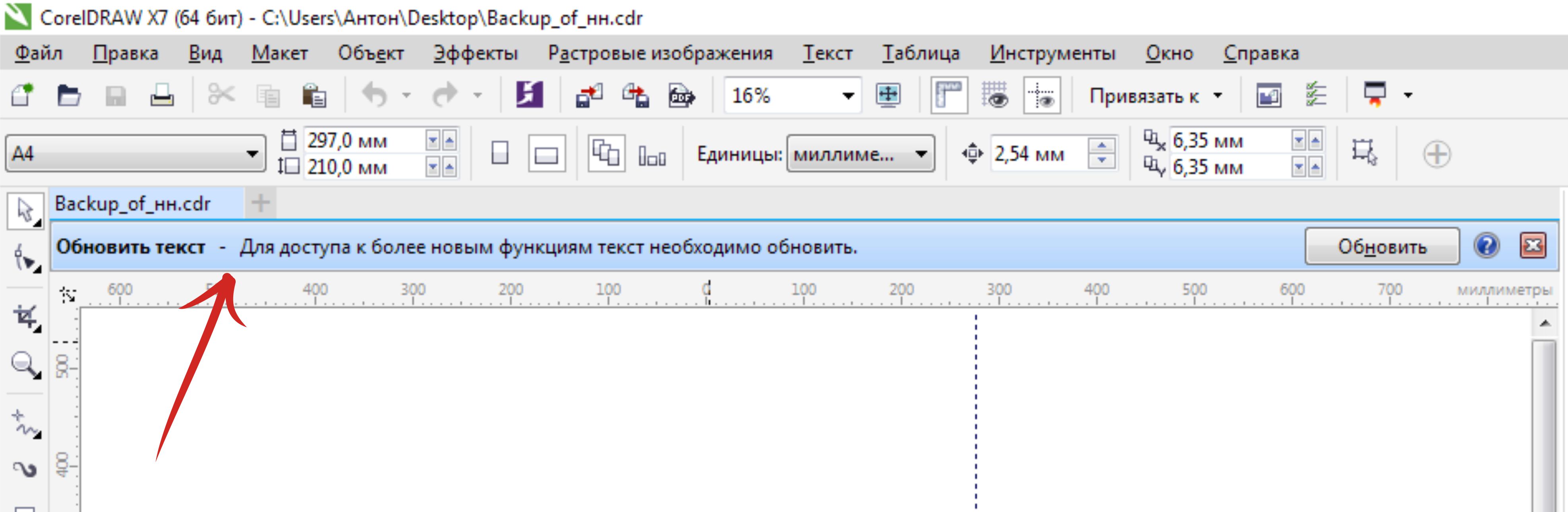Screen dimensions: 1568x512
Task: Create a new document with New icon
Action: 23,96
